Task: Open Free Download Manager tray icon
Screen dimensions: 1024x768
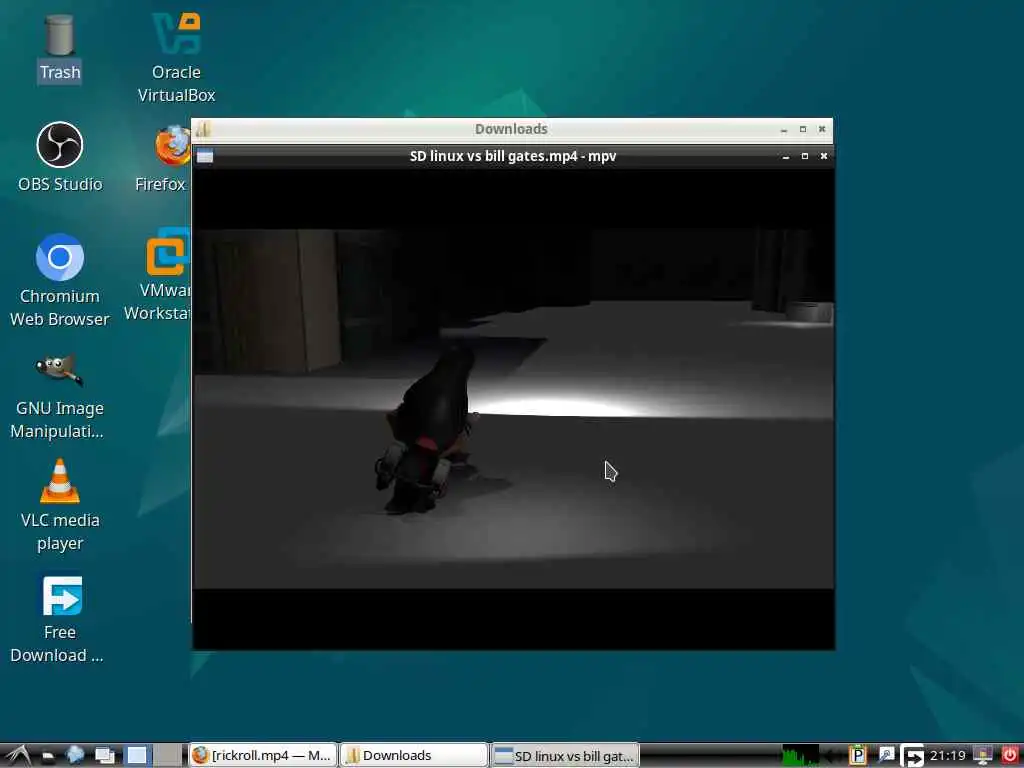Action: (x=912, y=756)
